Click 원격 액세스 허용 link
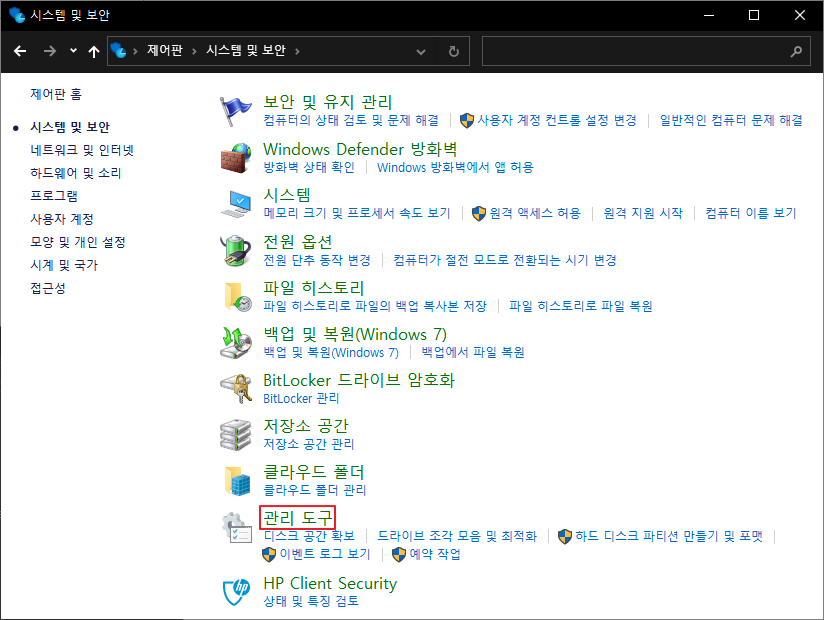824x620 pixels. point(535,213)
